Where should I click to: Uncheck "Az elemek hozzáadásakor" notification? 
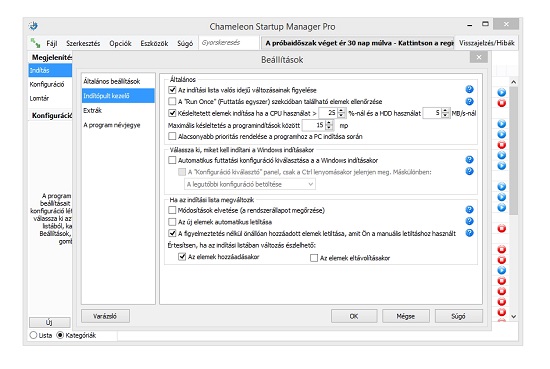click(x=182, y=257)
